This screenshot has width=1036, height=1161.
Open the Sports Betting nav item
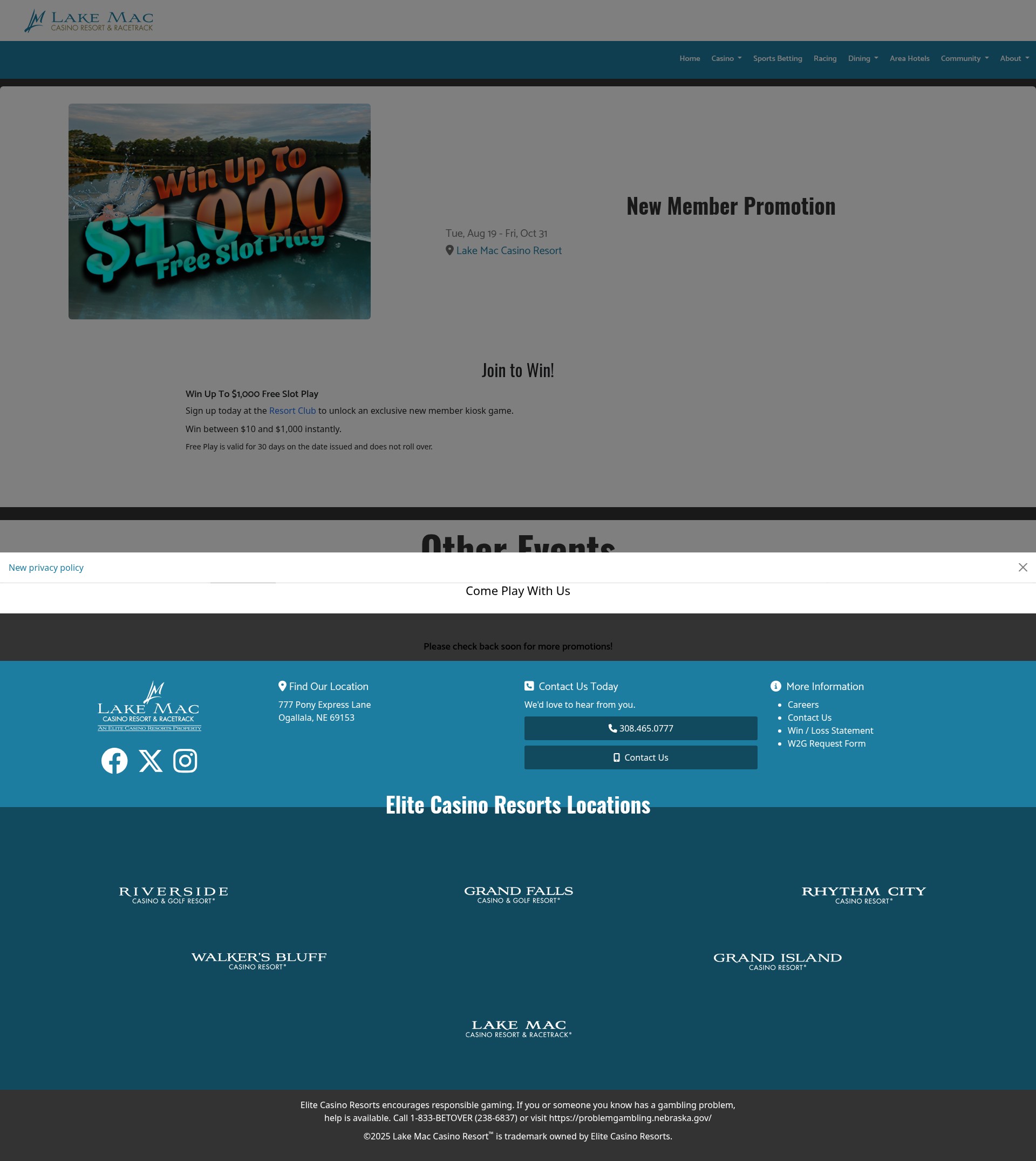[x=777, y=59]
